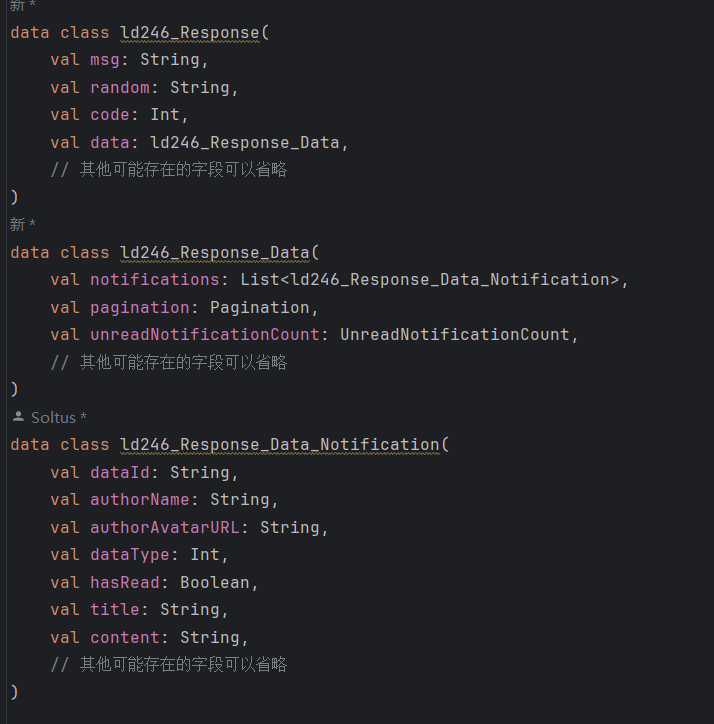
Task: Click the authorAvatarURL property name
Action: (165, 527)
